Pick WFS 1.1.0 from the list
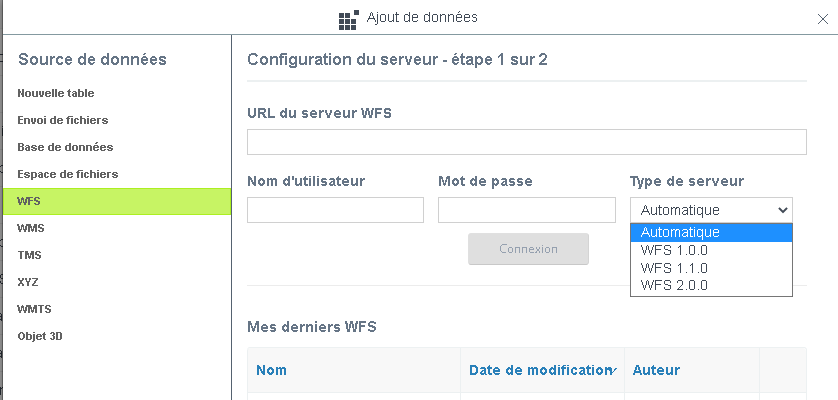The width and height of the screenshot is (838, 400). point(674,268)
